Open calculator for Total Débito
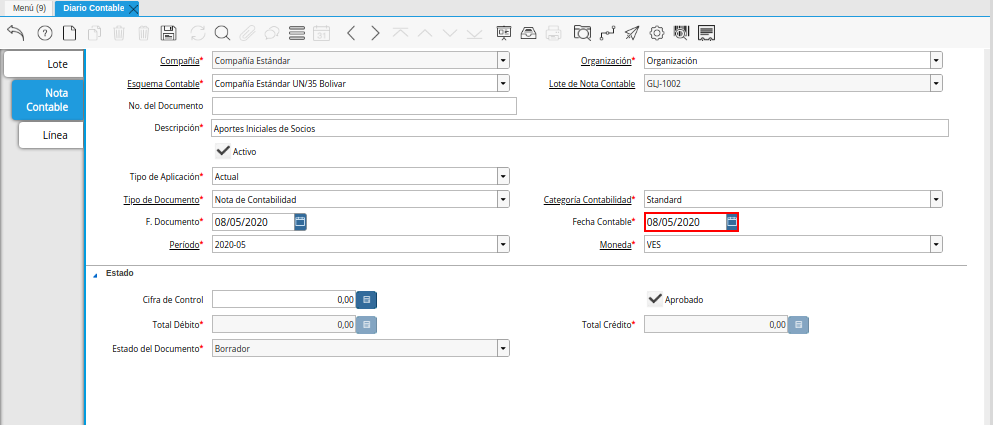The height and width of the screenshot is (425, 993). click(x=366, y=324)
